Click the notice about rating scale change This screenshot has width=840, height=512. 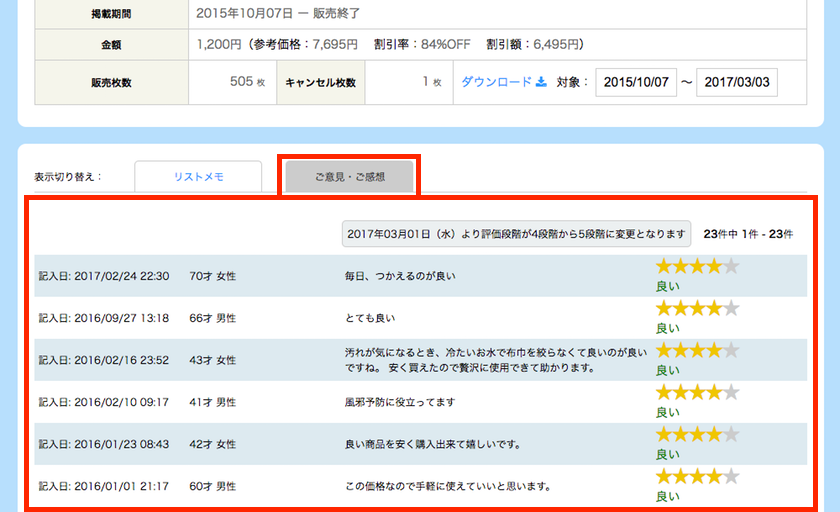516,234
